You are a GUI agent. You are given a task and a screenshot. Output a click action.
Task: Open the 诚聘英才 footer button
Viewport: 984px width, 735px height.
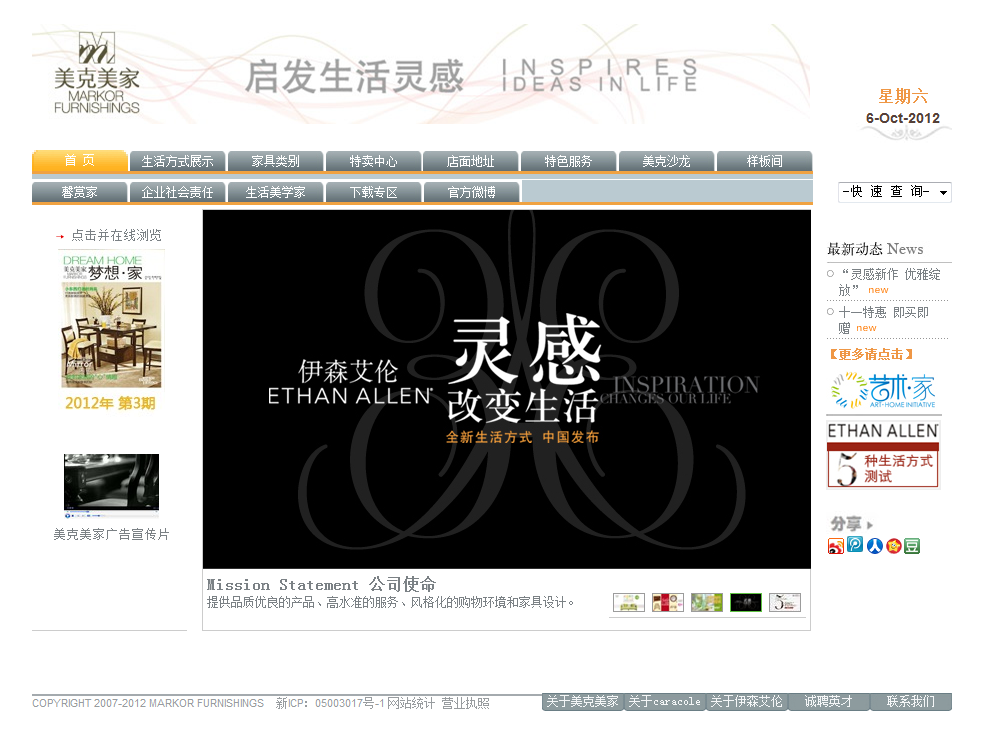[x=828, y=702]
